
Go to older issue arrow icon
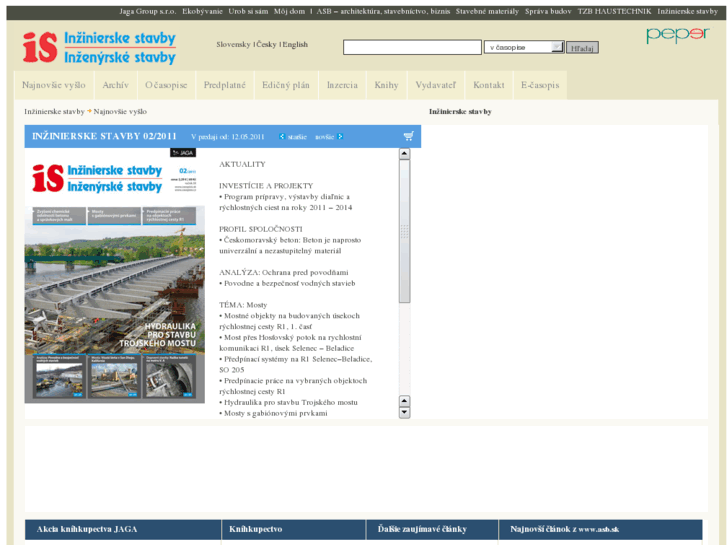pos(282,136)
